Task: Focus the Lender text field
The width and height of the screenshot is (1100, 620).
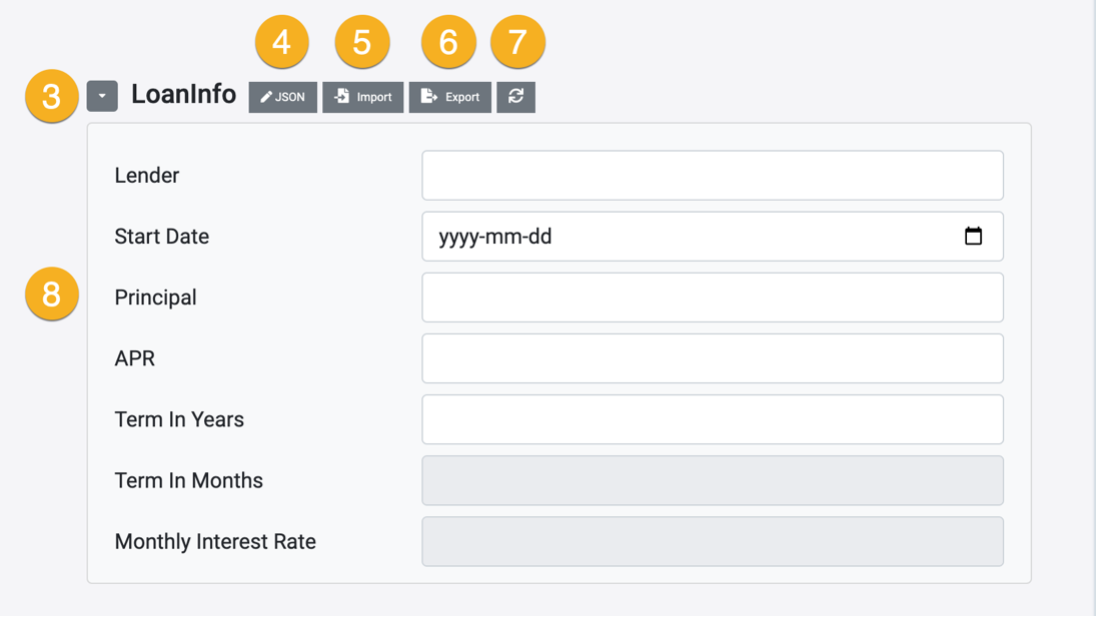Action: pyautogui.click(x=712, y=176)
